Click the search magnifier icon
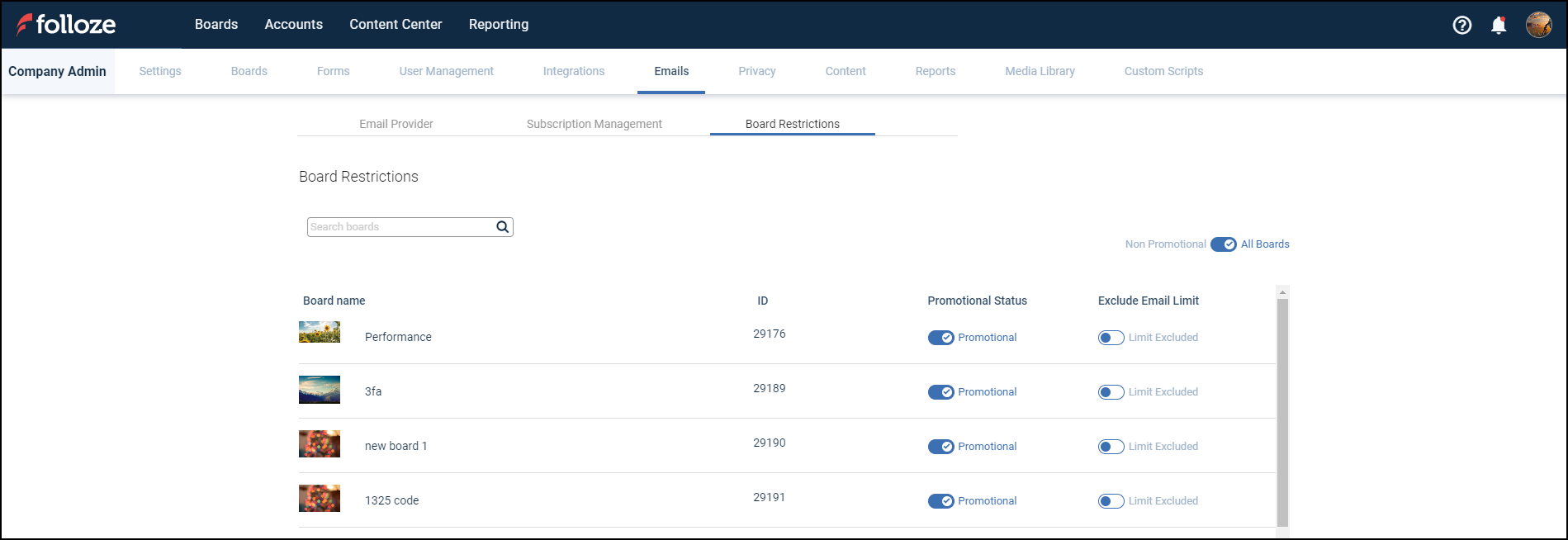The image size is (1568, 540). pos(502,227)
